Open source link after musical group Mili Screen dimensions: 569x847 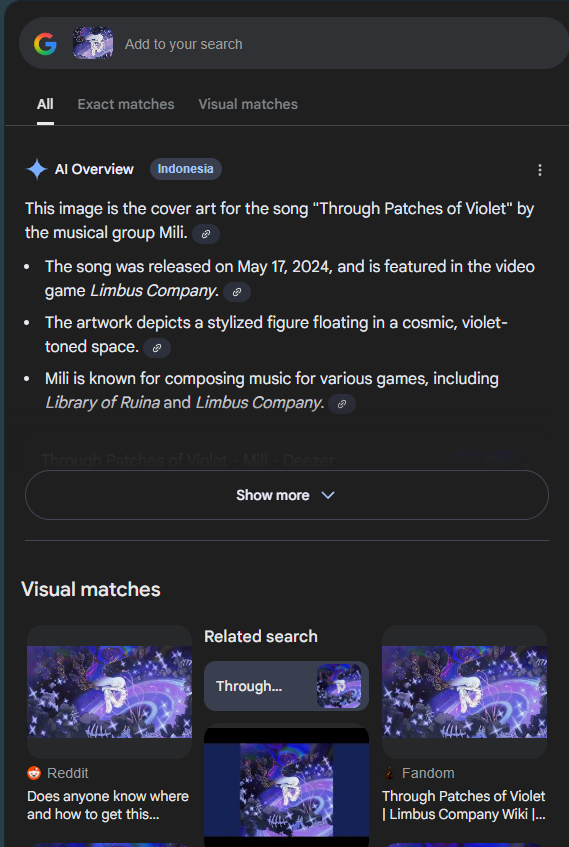pos(206,234)
